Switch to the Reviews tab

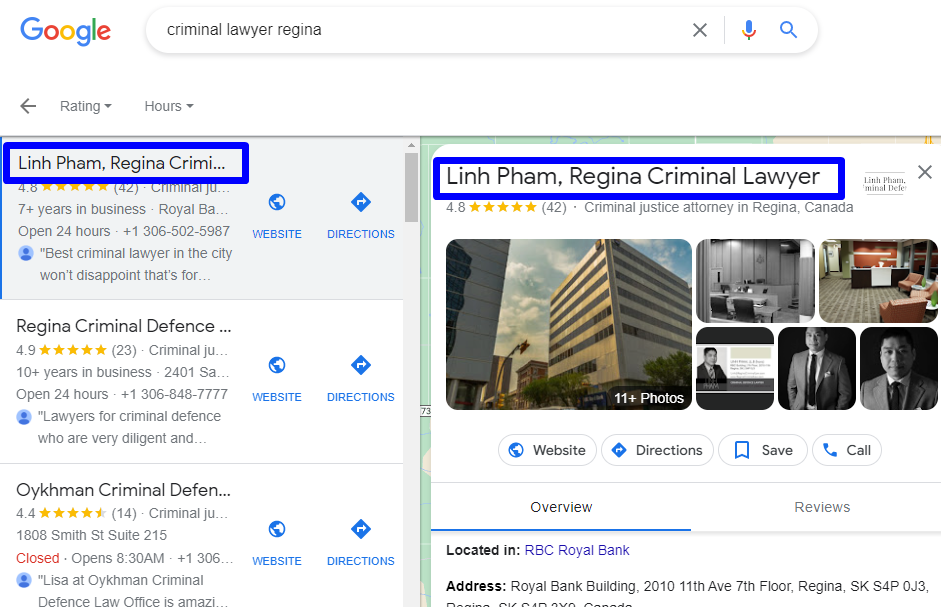click(x=822, y=507)
